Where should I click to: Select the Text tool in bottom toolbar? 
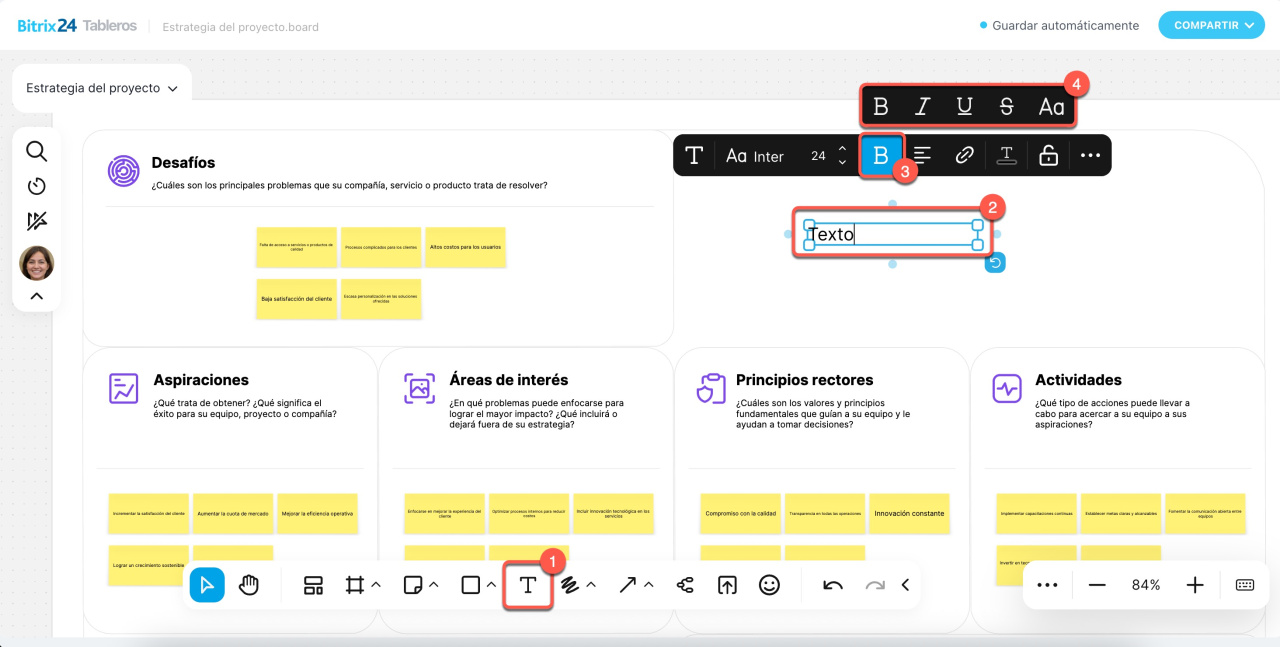tap(527, 586)
